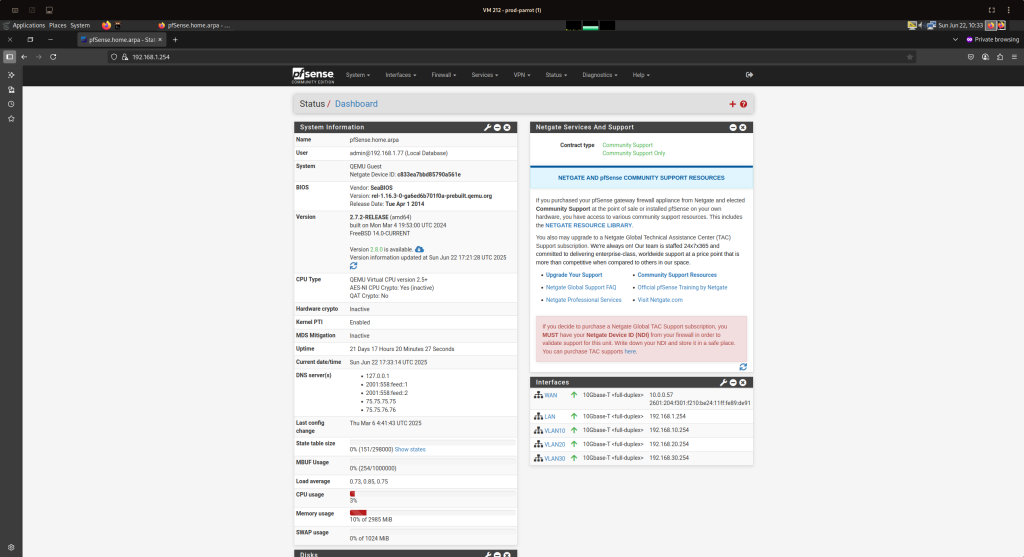Click the VLAN20 interface network icon
The height and width of the screenshot is (557, 1024).
[538, 444]
